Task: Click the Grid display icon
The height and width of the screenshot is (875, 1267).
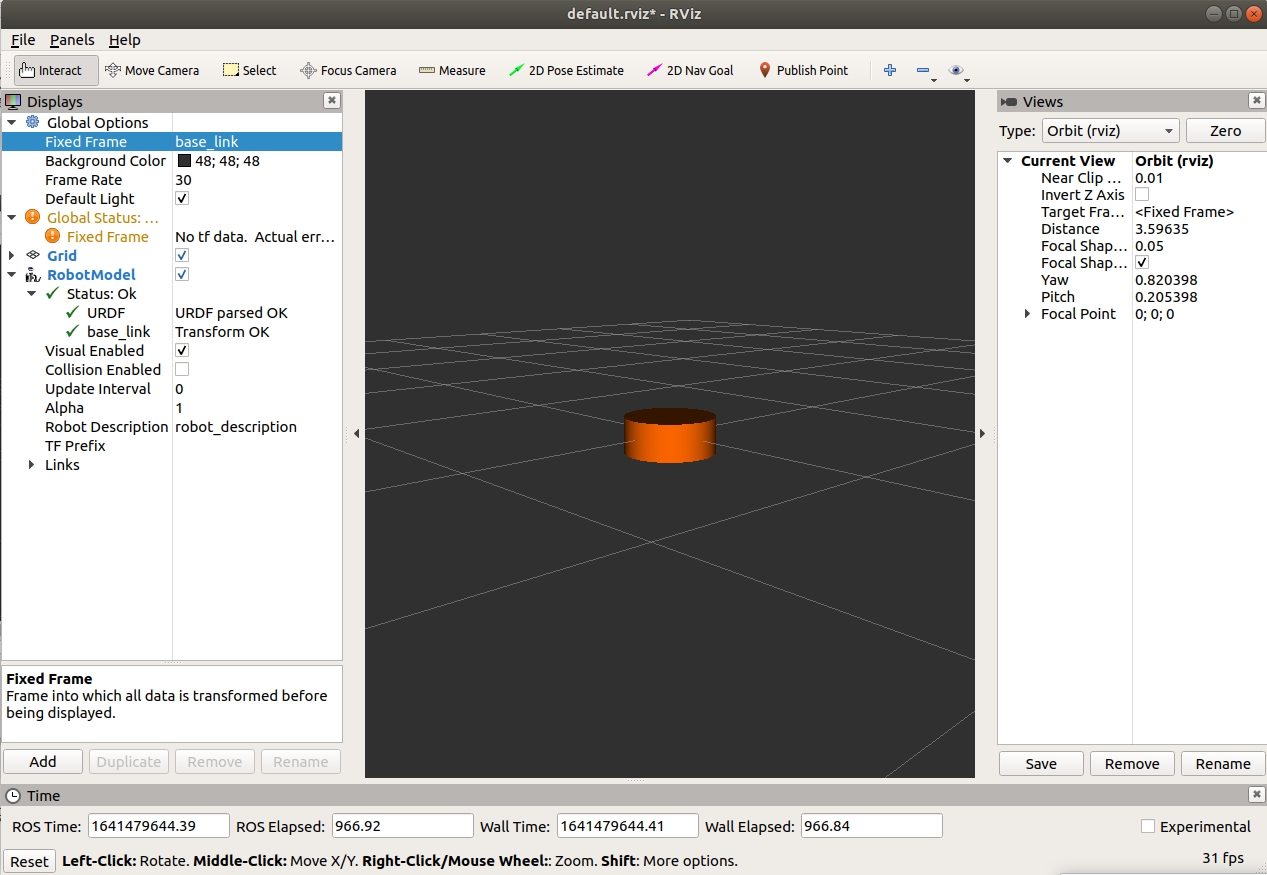Action: click(x=32, y=255)
